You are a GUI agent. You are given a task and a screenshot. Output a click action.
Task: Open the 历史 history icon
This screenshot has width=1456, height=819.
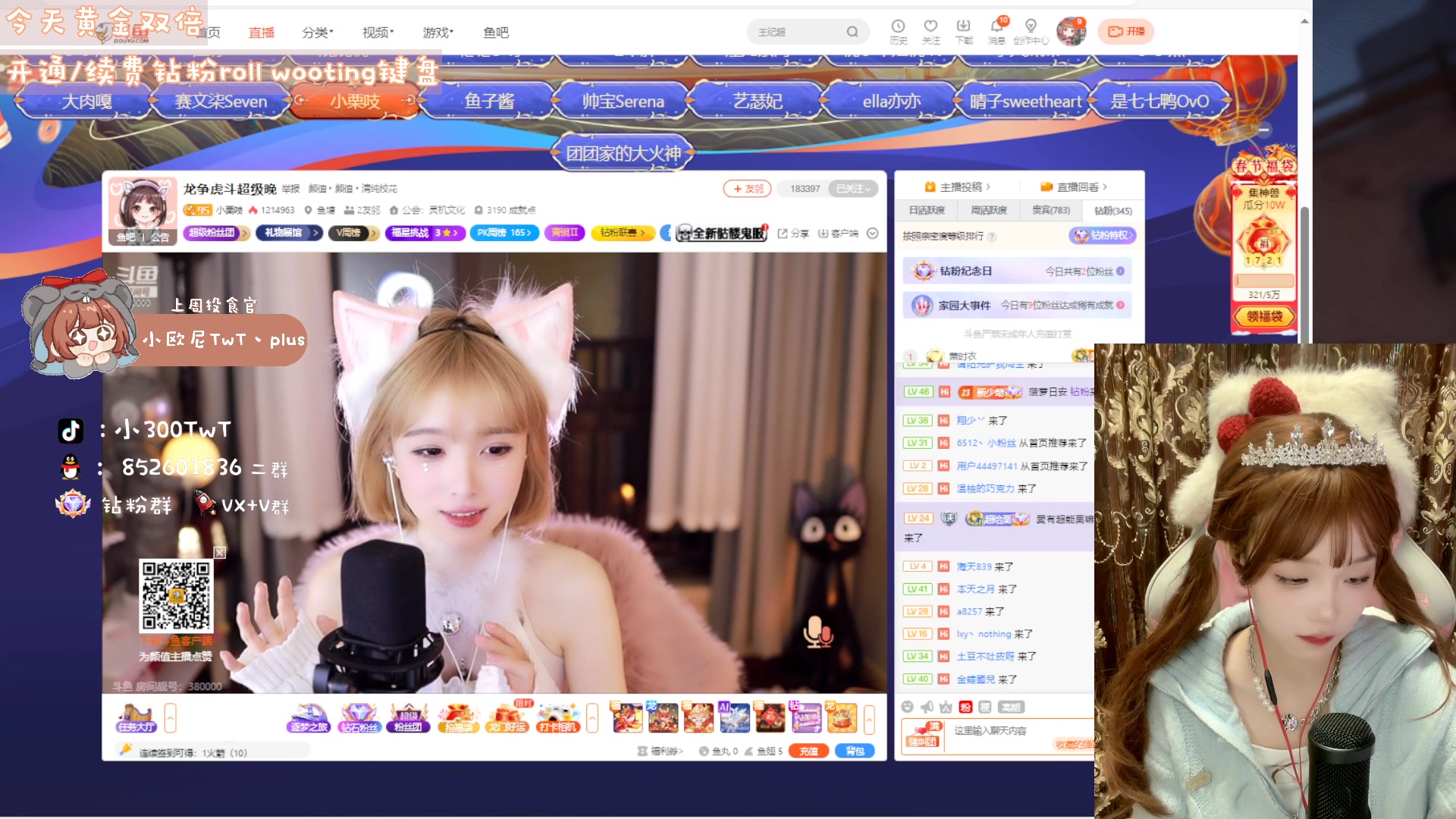(x=898, y=31)
